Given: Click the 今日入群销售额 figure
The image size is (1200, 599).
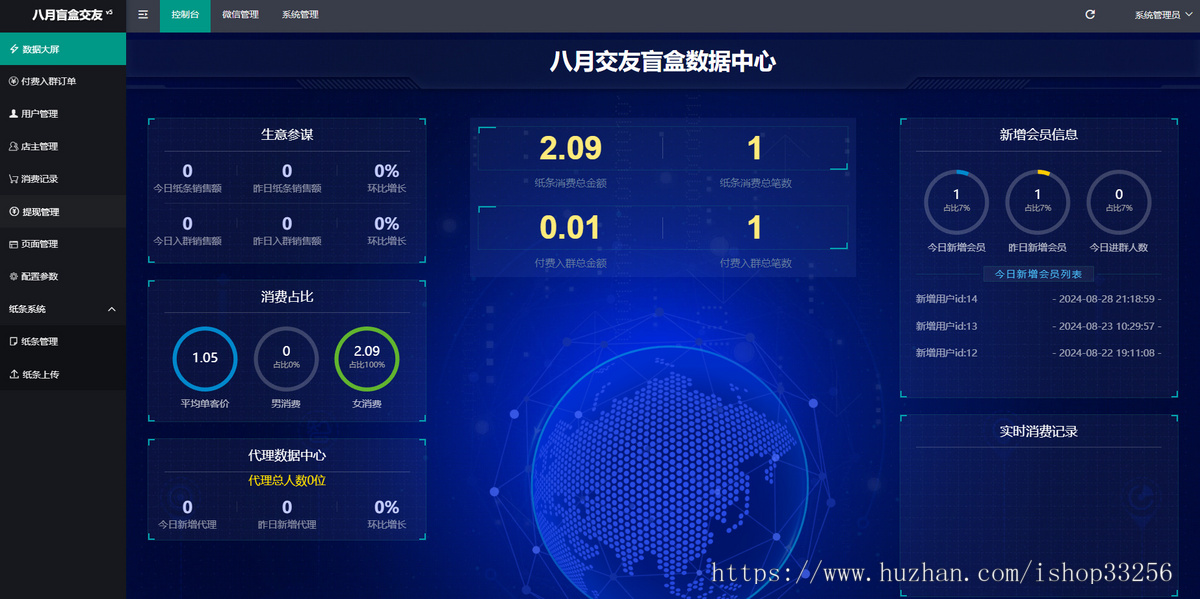Looking at the screenshot, I should 187,224.
